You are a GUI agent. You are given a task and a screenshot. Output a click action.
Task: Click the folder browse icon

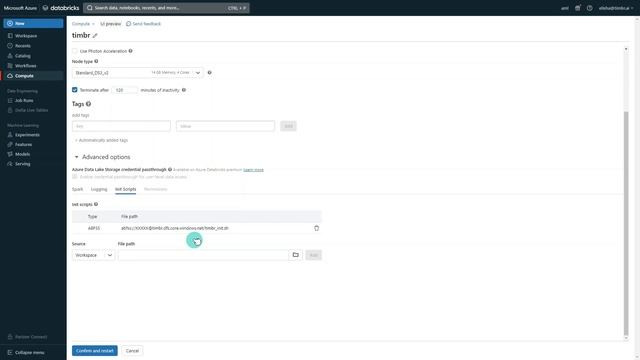[296, 255]
